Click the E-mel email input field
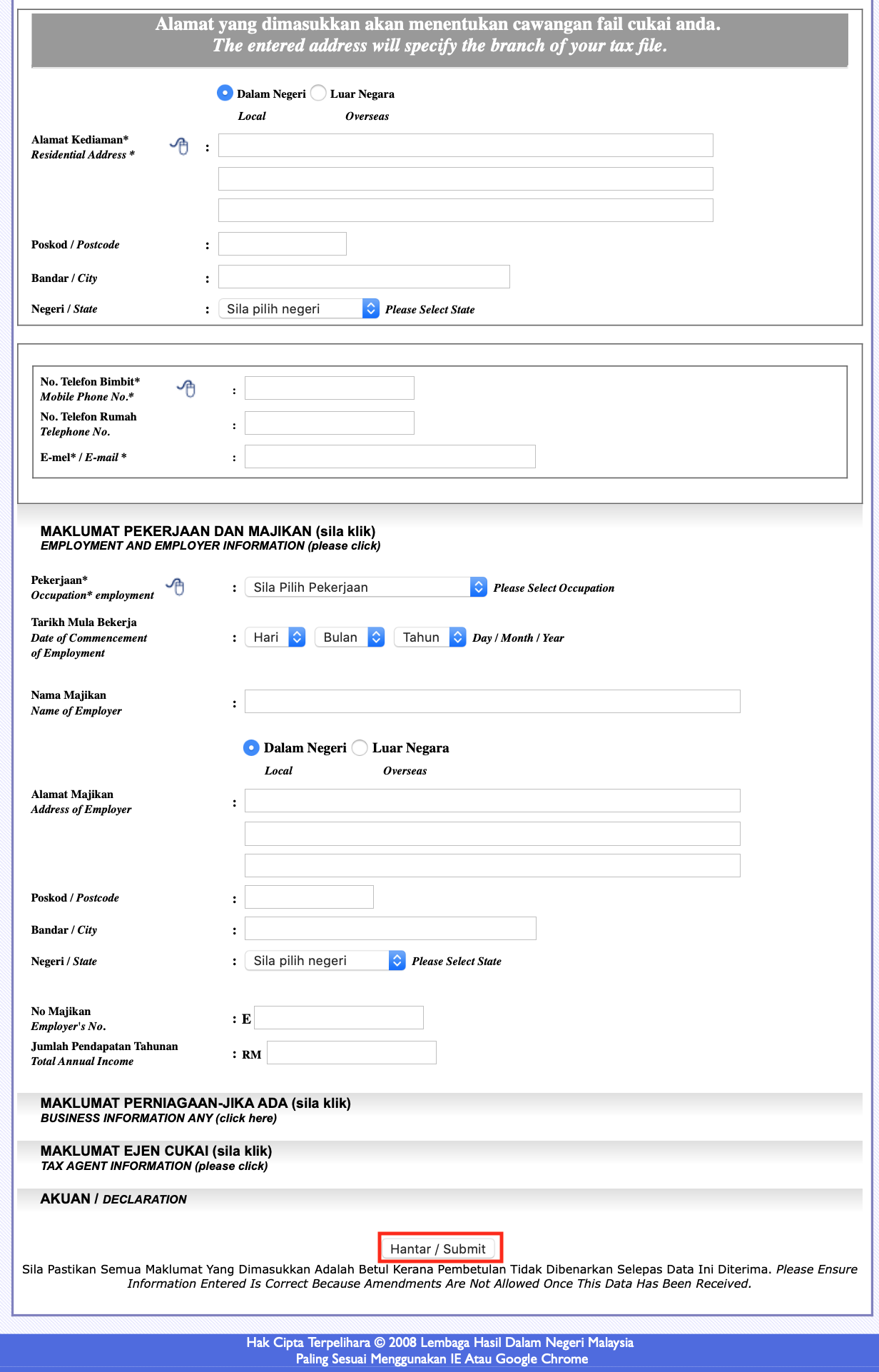 pyautogui.click(x=390, y=457)
